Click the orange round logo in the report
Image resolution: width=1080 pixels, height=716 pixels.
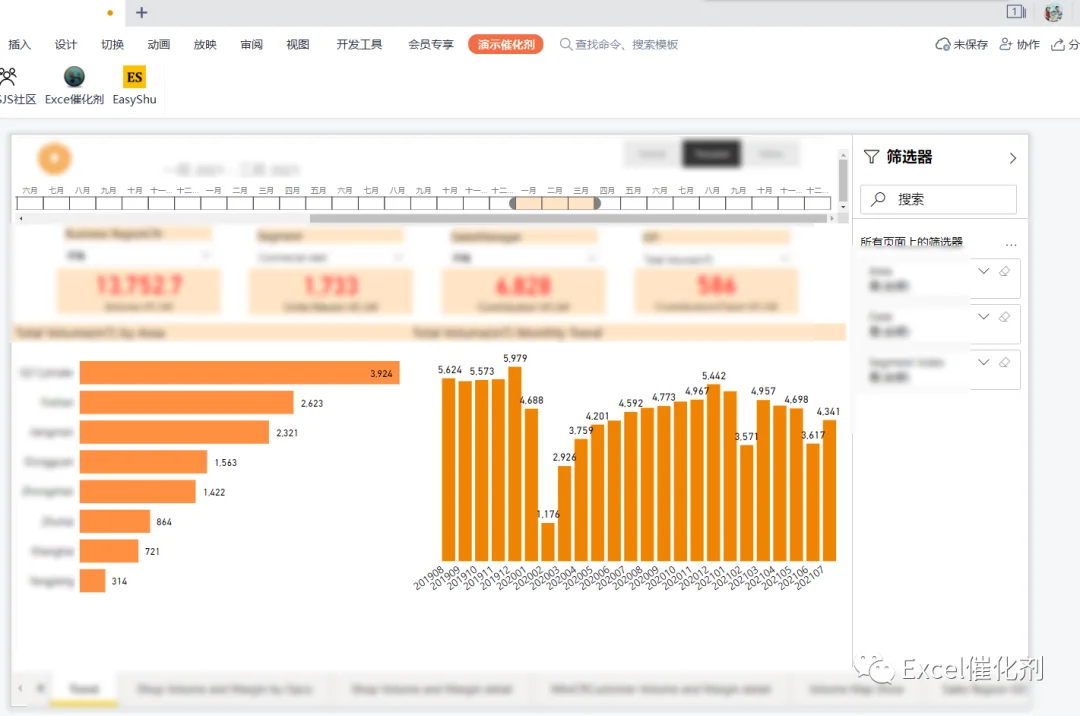click(54, 158)
